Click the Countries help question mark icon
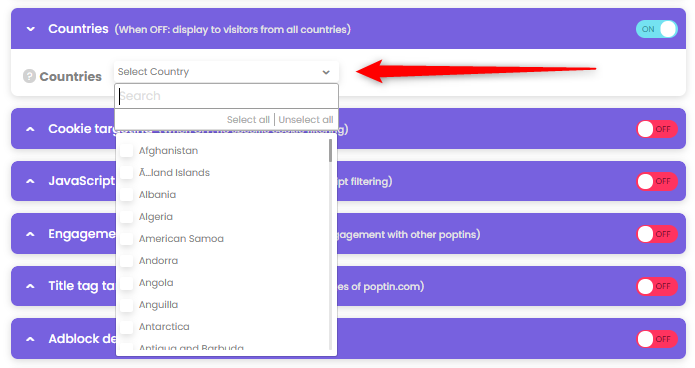The image size is (695, 368). coord(29,76)
